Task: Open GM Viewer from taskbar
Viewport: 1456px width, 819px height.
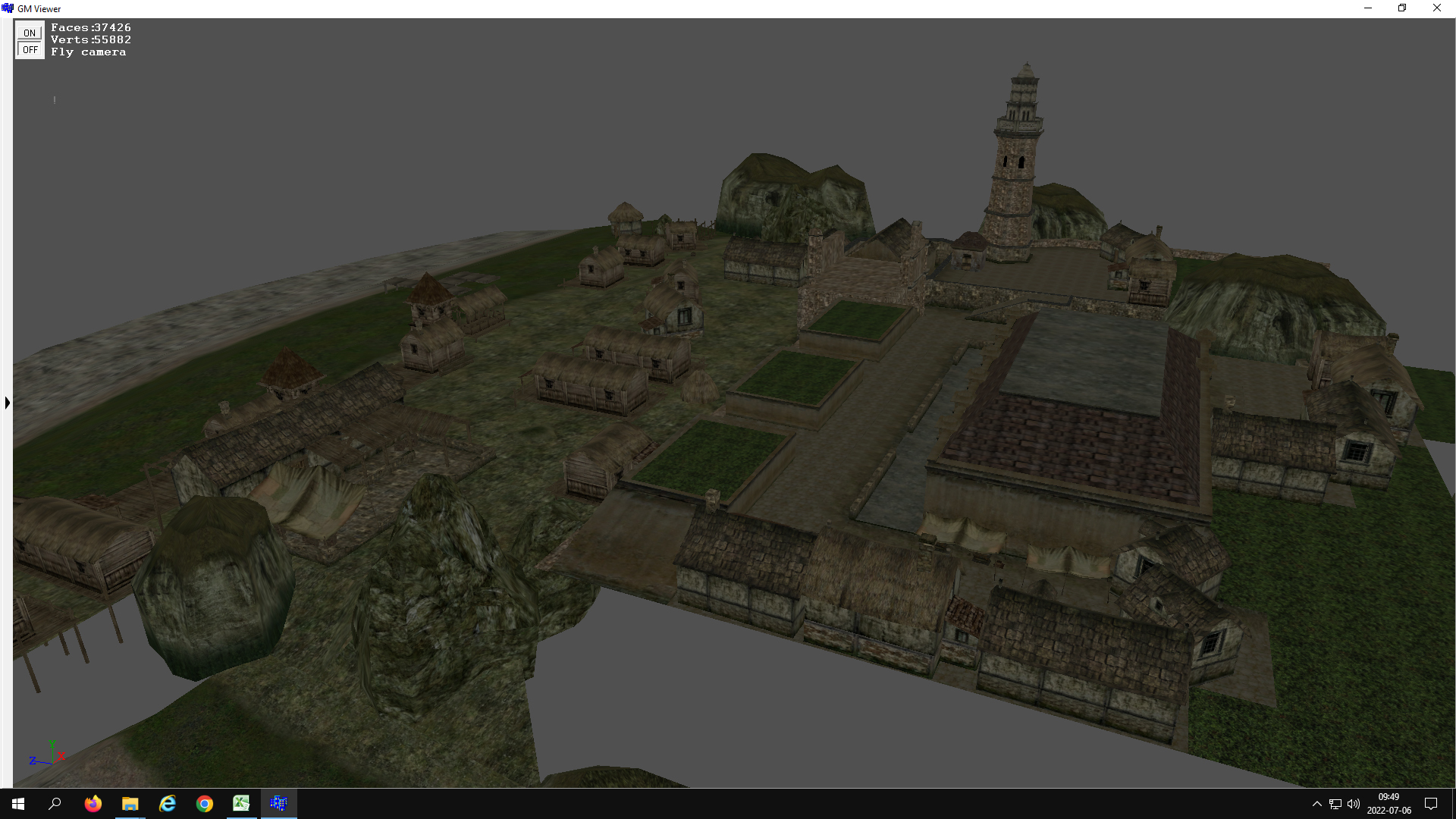Action: (x=278, y=803)
